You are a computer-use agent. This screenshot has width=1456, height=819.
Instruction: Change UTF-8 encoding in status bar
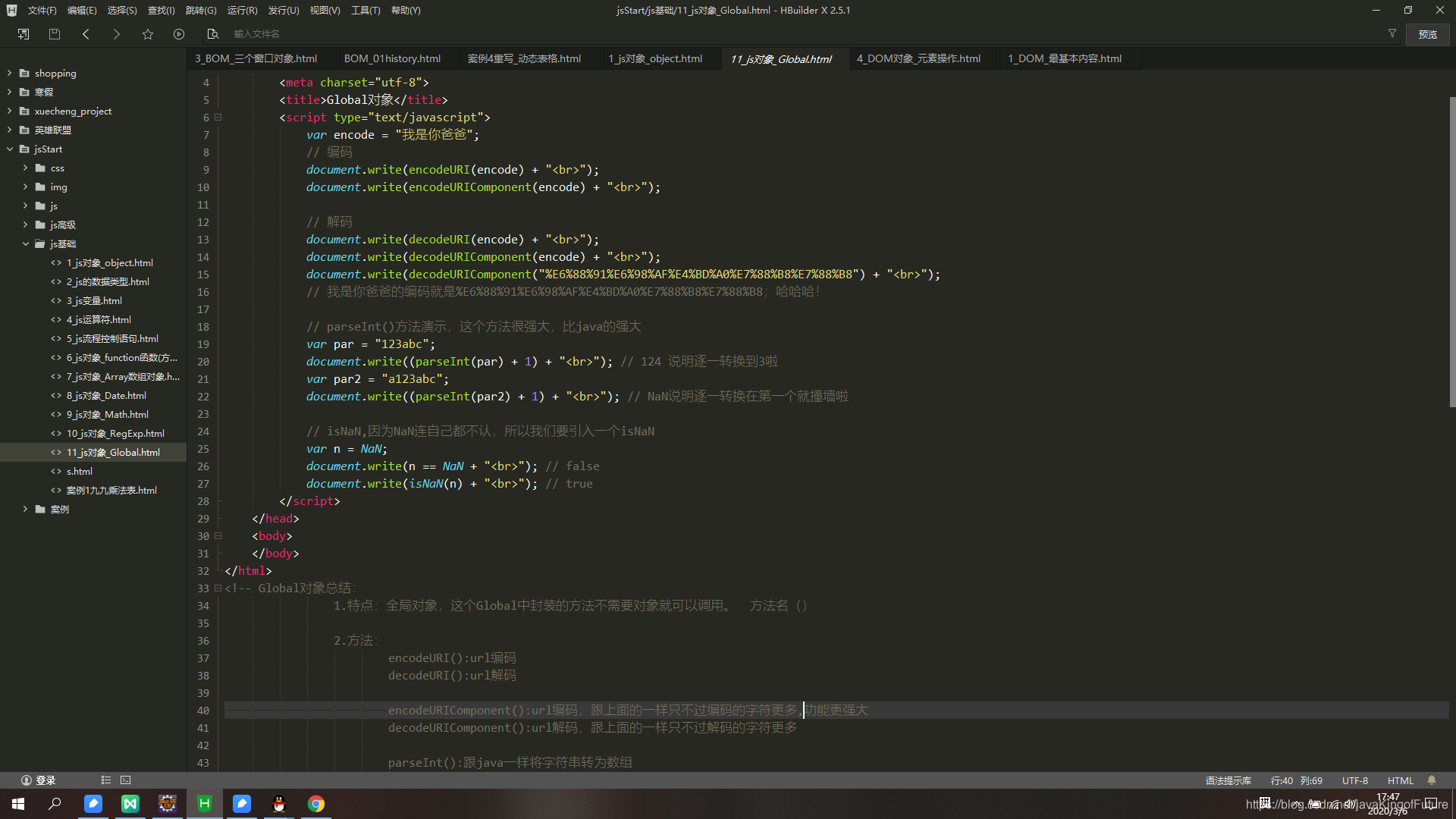tap(1355, 780)
